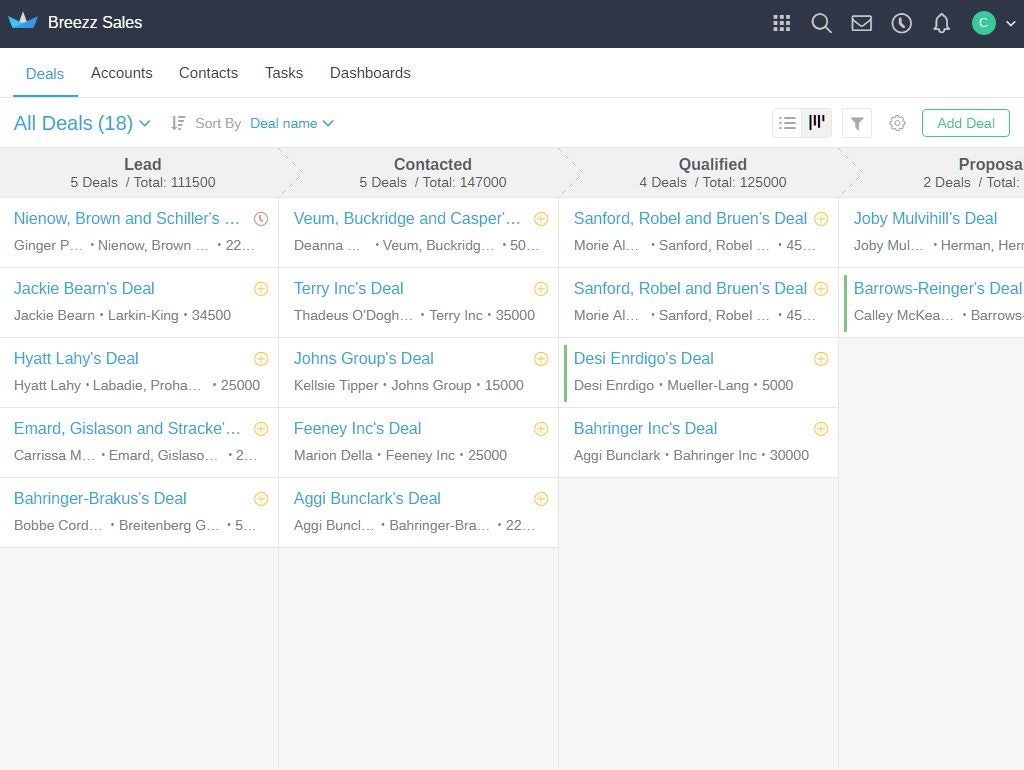Image resolution: width=1024 pixels, height=770 pixels.
Task: Open the deals filter icon
Action: point(856,123)
